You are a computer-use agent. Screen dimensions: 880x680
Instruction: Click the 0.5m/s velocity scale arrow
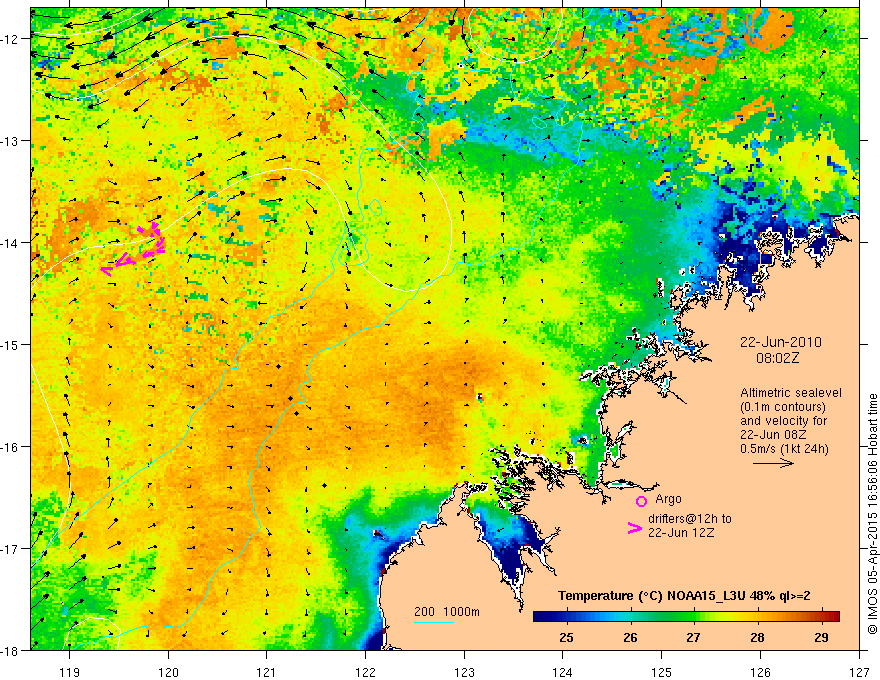773,463
